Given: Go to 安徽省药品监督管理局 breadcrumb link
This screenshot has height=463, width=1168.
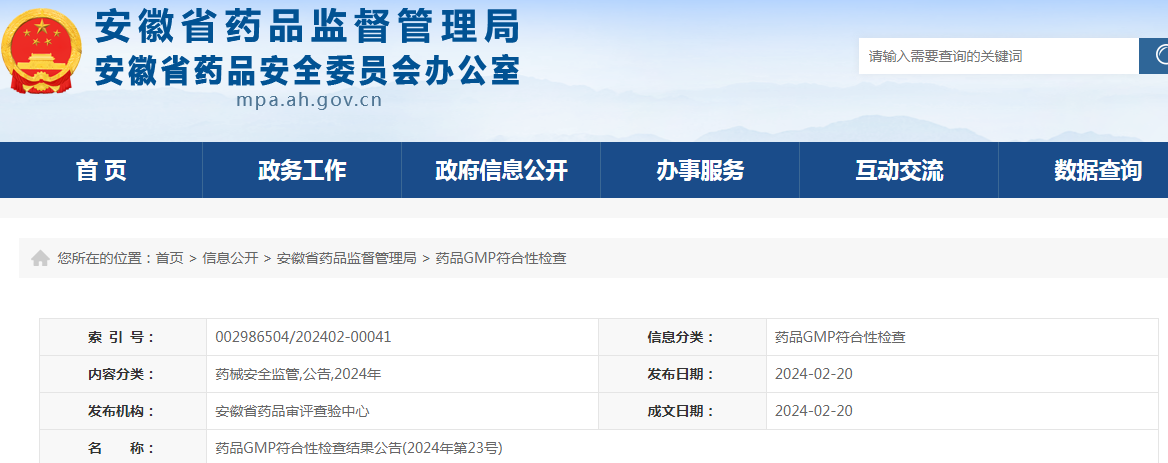Looking at the screenshot, I should pos(346,258).
